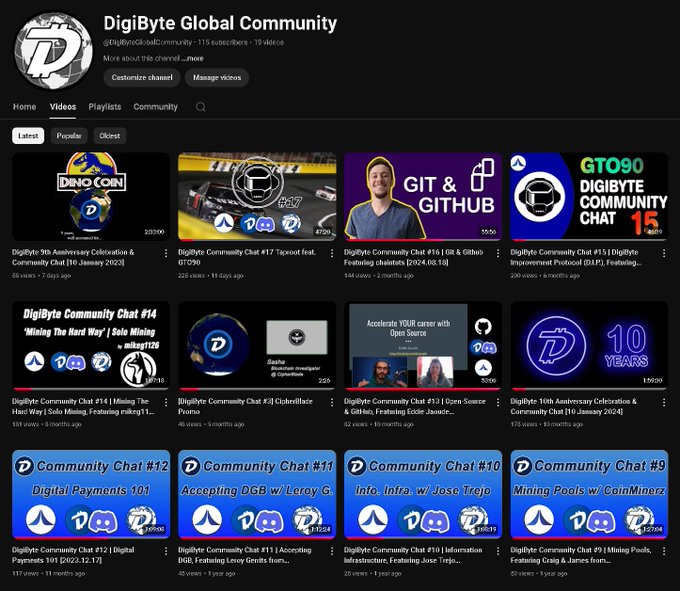Switch to the Community tab
Viewport: 680px width, 591px height.
pyautogui.click(x=155, y=107)
